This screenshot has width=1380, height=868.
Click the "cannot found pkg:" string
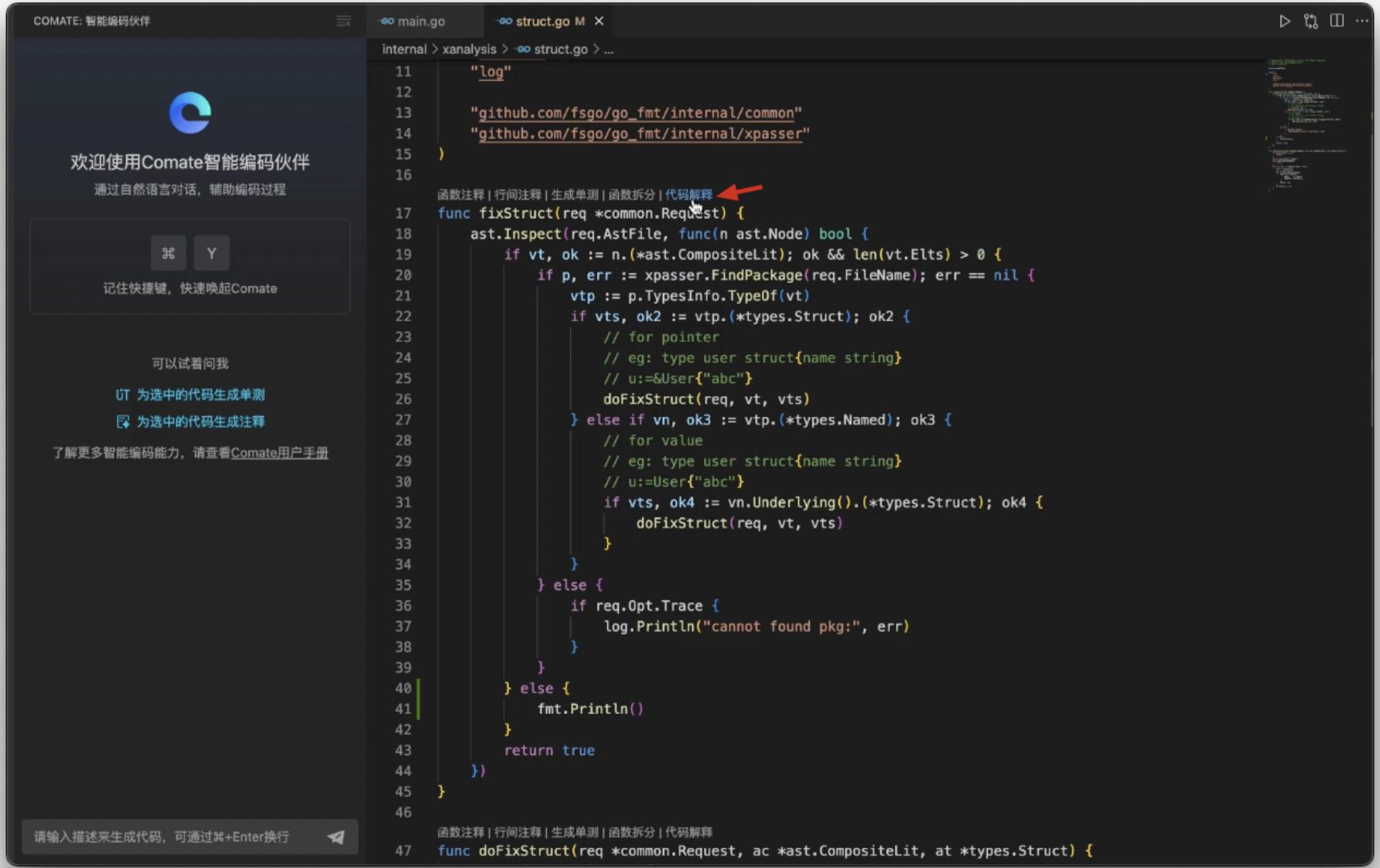point(781,627)
